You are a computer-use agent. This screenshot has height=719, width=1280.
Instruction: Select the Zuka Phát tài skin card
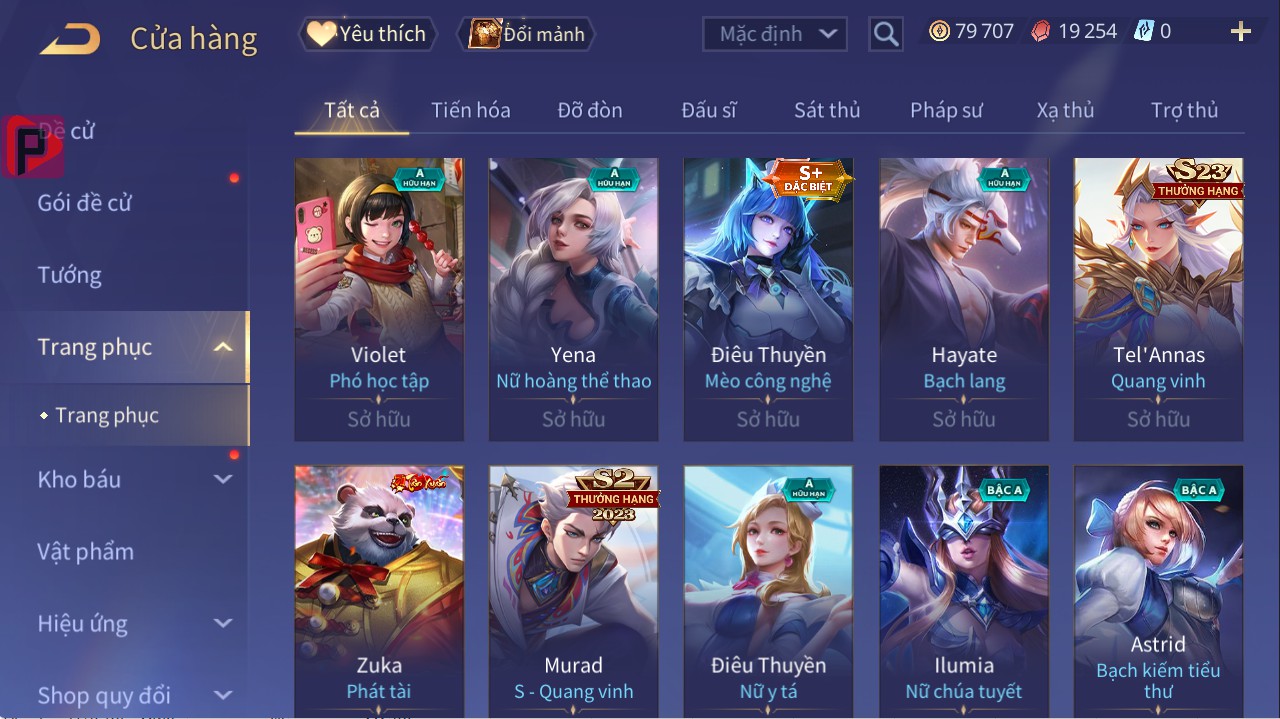coord(379,590)
